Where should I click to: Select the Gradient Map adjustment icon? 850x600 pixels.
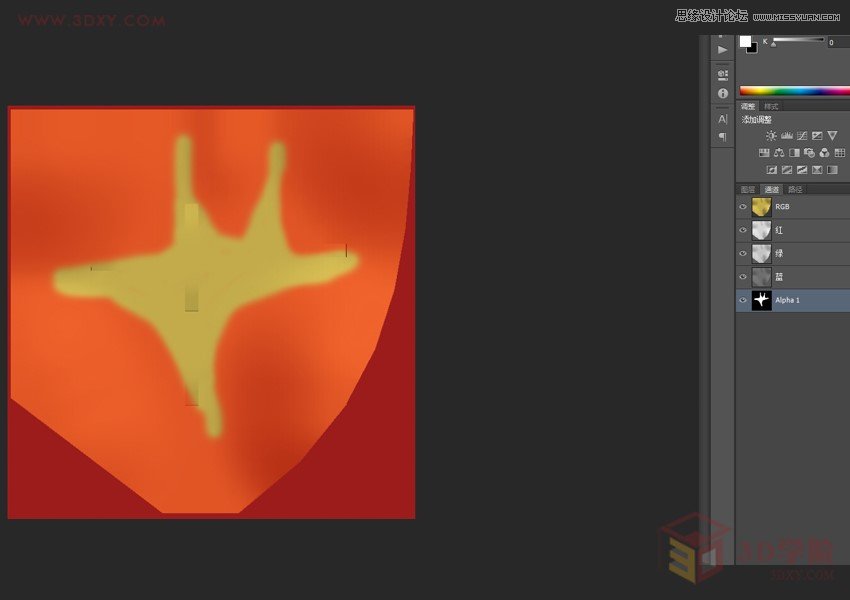point(817,168)
